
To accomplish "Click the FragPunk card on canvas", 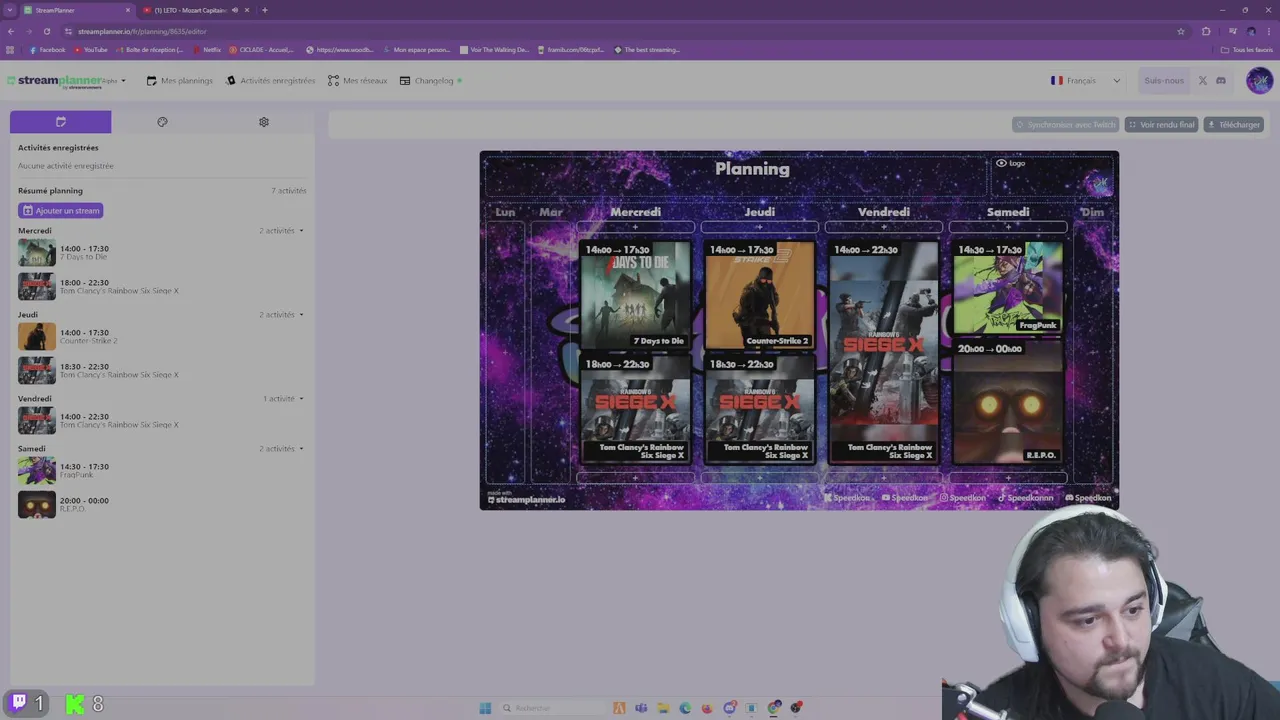I will click(x=1008, y=288).
